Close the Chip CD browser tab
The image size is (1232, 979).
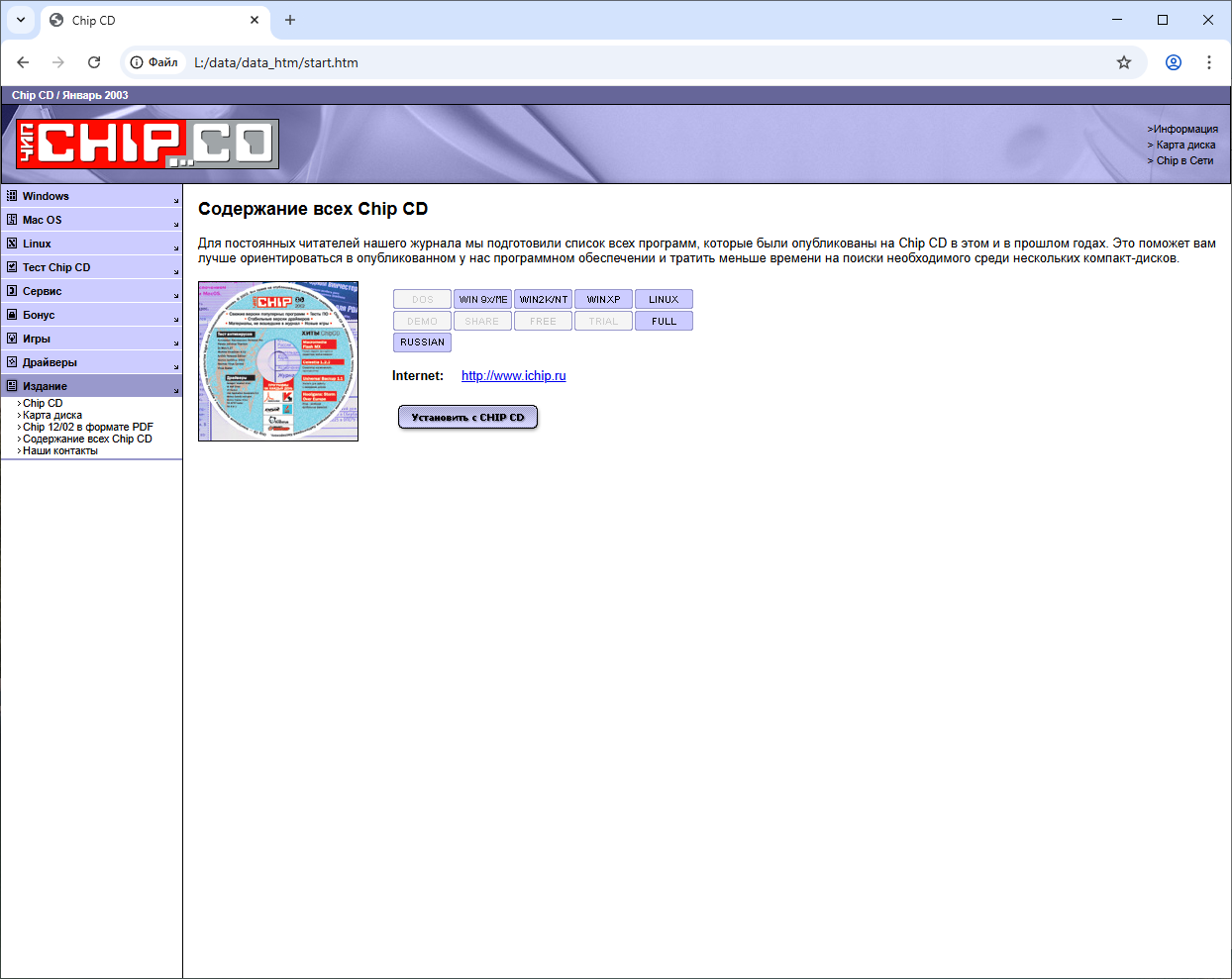(255, 20)
